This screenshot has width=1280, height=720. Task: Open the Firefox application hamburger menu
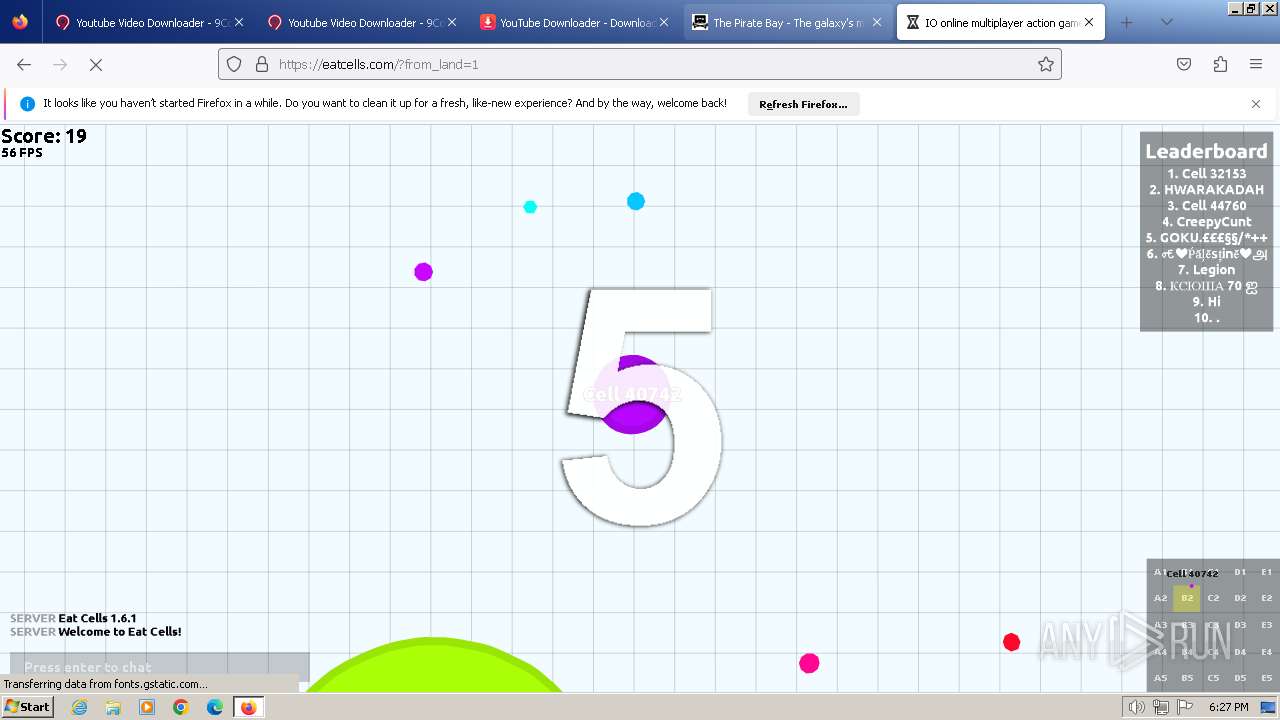pyautogui.click(x=1256, y=64)
